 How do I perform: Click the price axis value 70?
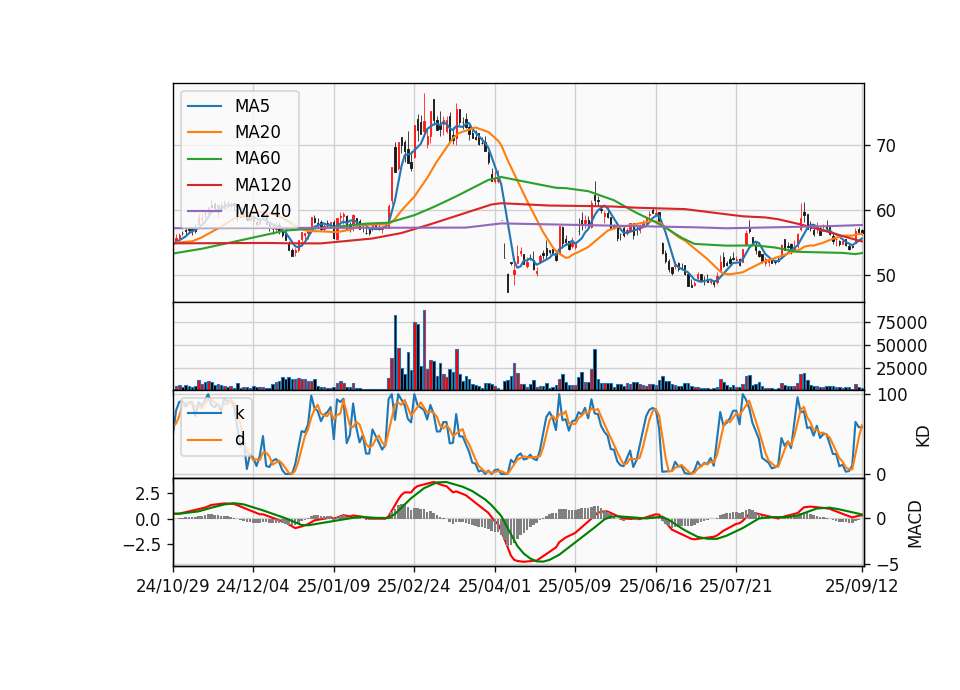point(886,146)
